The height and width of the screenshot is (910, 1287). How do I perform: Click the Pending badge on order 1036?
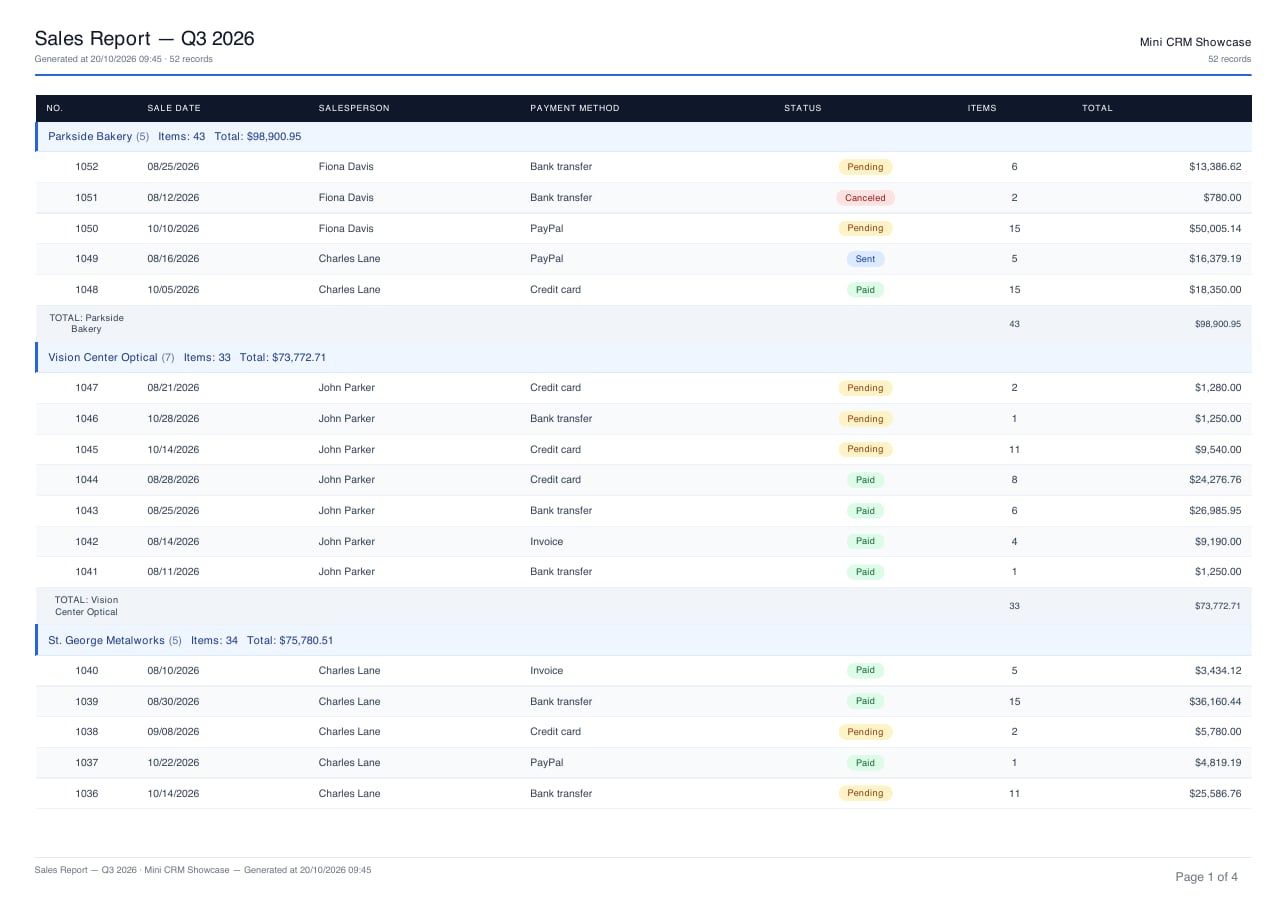coord(865,793)
